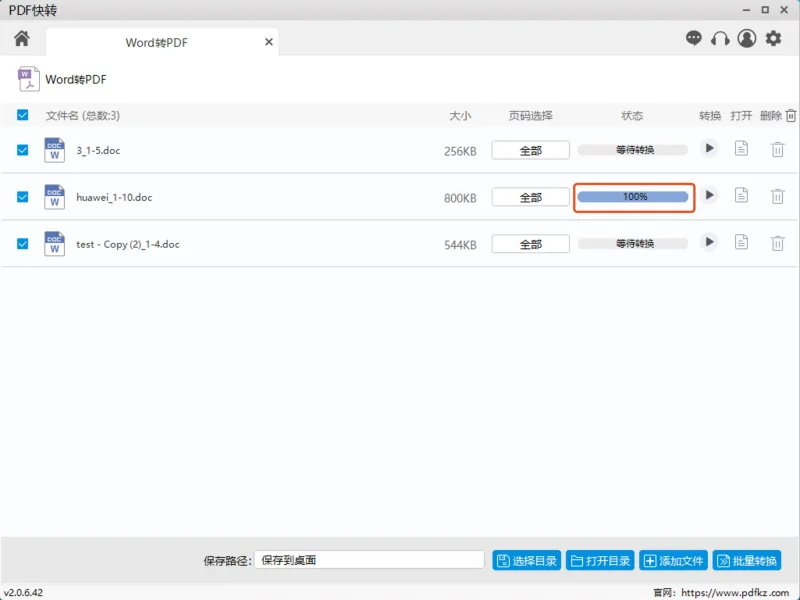Open page selection 全部 for 3_1-5.doc
The width and height of the screenshot is (800, 600).
[531, 151]
